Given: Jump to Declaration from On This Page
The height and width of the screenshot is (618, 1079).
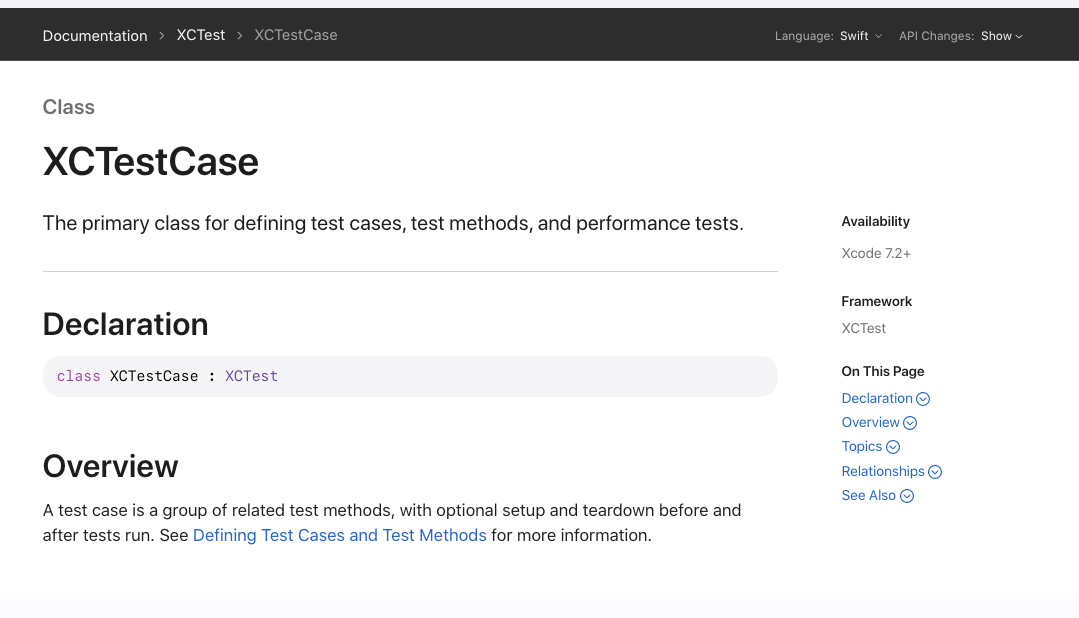Looking at the screenshot, I should (x=877, y=398).
